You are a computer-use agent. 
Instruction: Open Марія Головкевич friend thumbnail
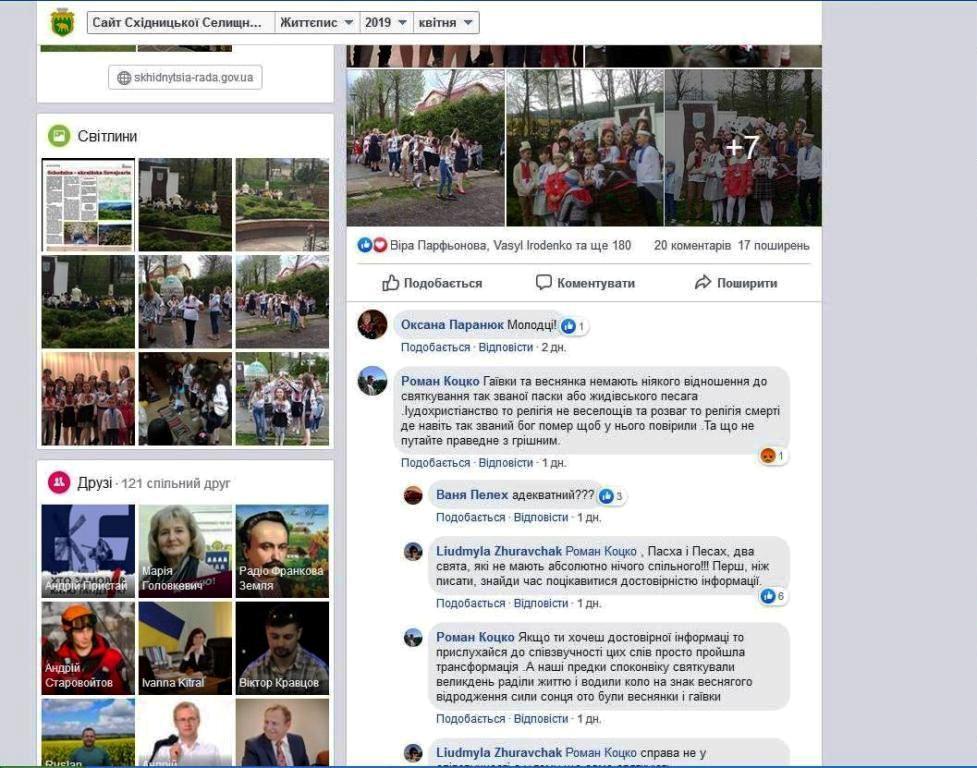click(x=186, y=551)
